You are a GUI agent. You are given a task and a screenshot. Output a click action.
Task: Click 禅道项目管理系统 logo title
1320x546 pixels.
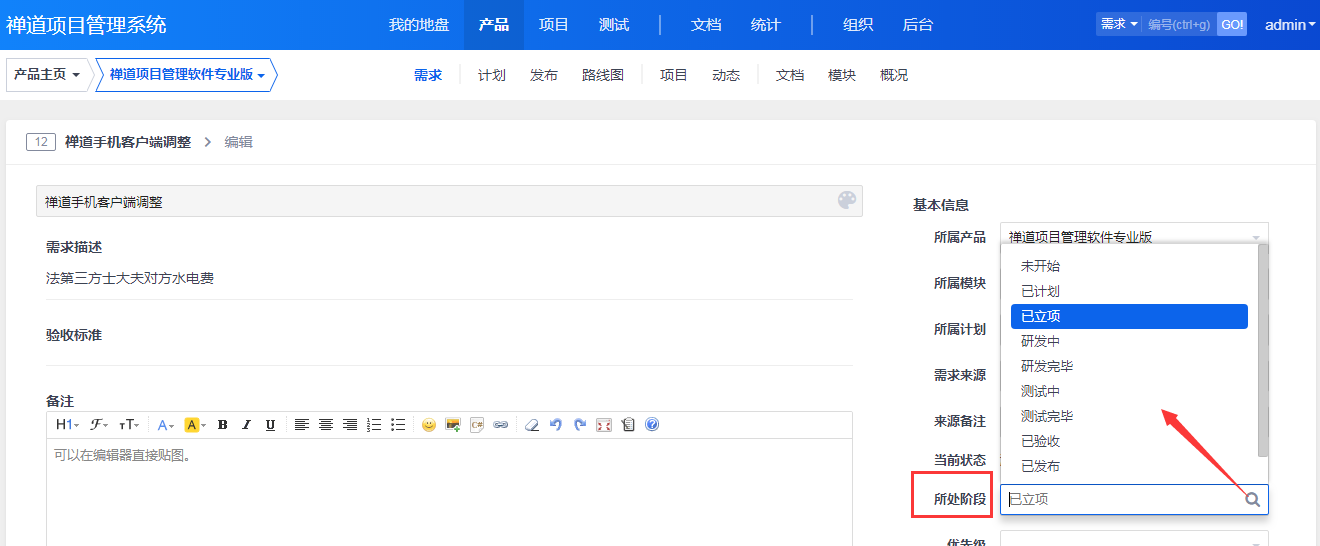pyautogui.click(x=87, y=25)
